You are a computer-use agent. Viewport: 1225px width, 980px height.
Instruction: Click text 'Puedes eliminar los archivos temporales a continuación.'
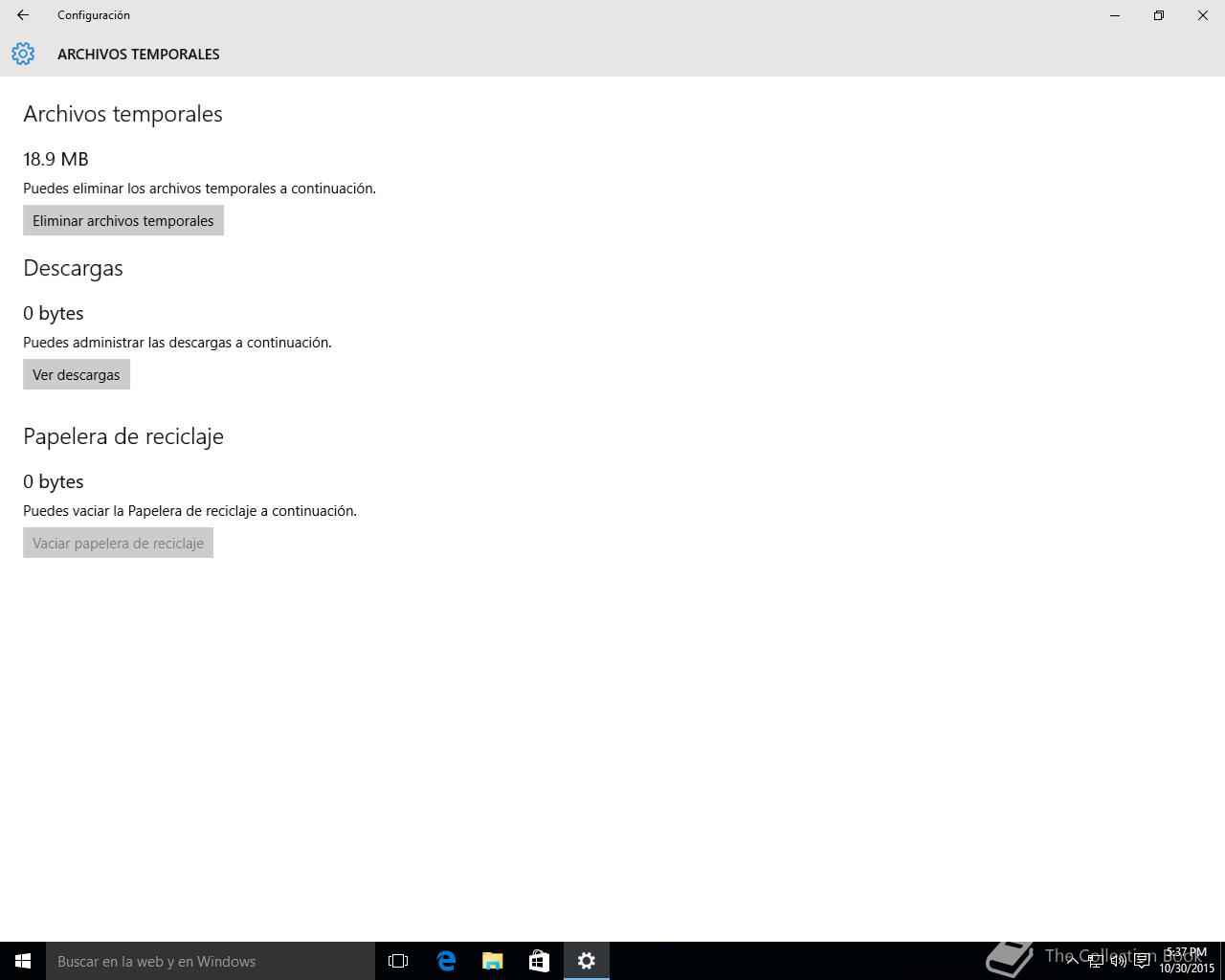pos(199,189)
